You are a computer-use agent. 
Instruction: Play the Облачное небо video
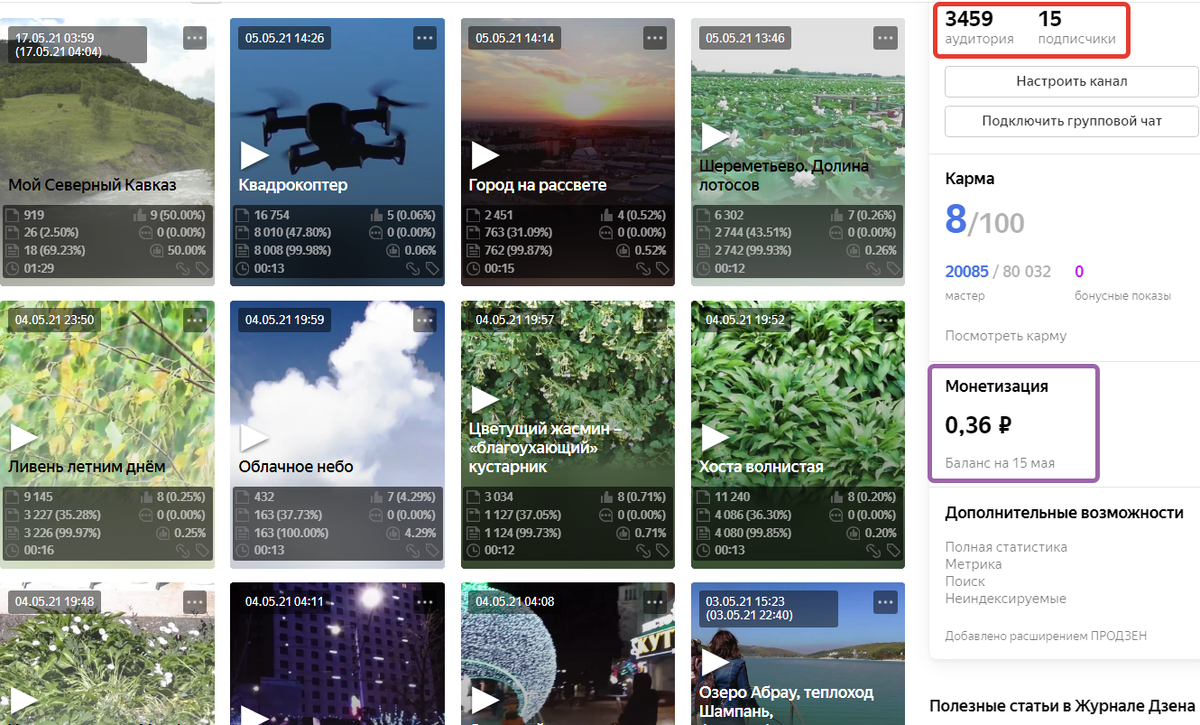coord(254,437)
